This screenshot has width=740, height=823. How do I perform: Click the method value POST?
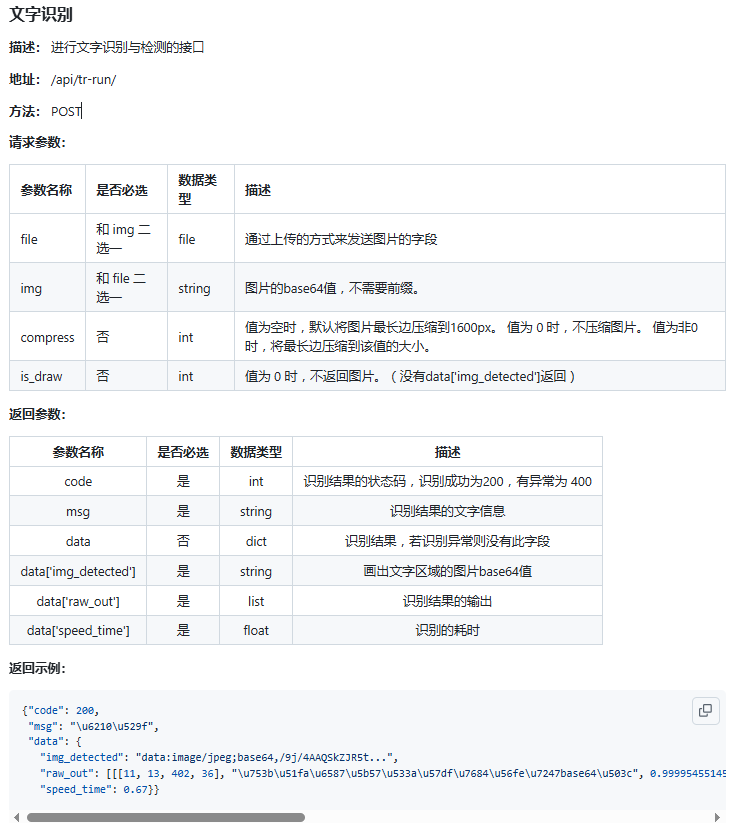coord(66,111)
